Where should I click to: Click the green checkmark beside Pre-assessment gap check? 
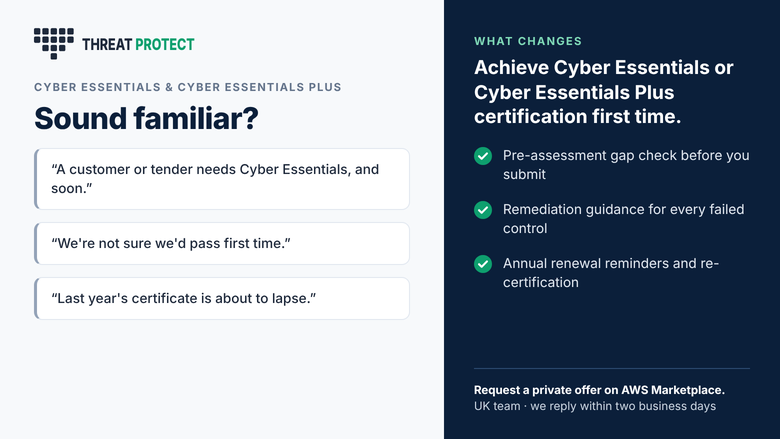[x=483, y=156]
